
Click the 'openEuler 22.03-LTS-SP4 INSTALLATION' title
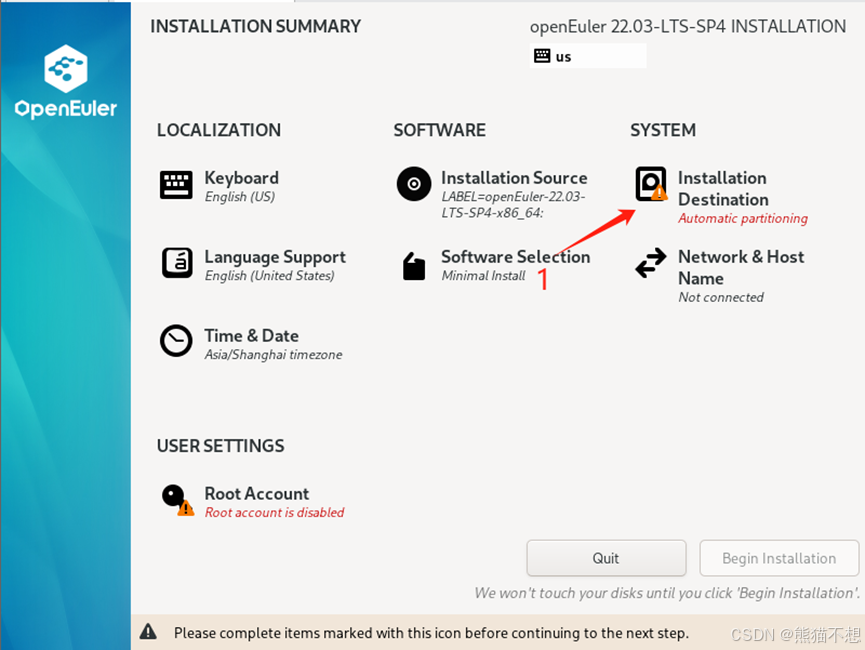pyautogui.click(x=688, y=26)
